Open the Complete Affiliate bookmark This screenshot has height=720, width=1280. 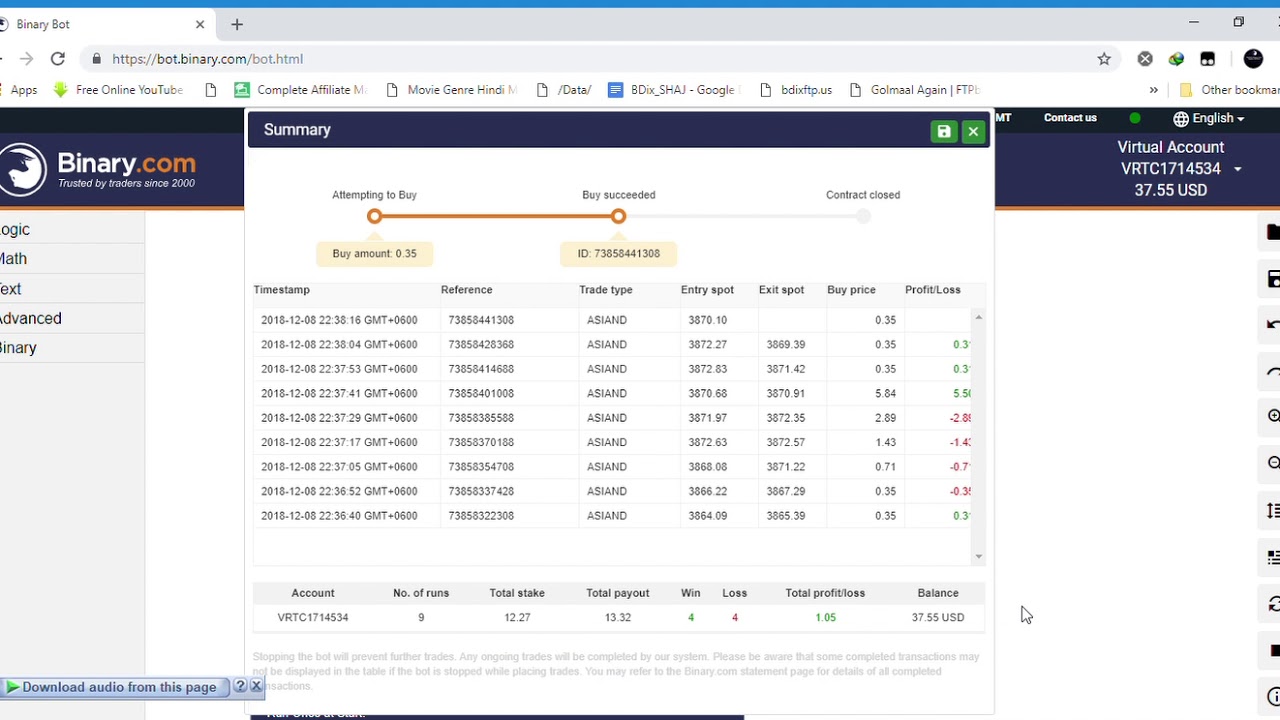pos(300,90)
